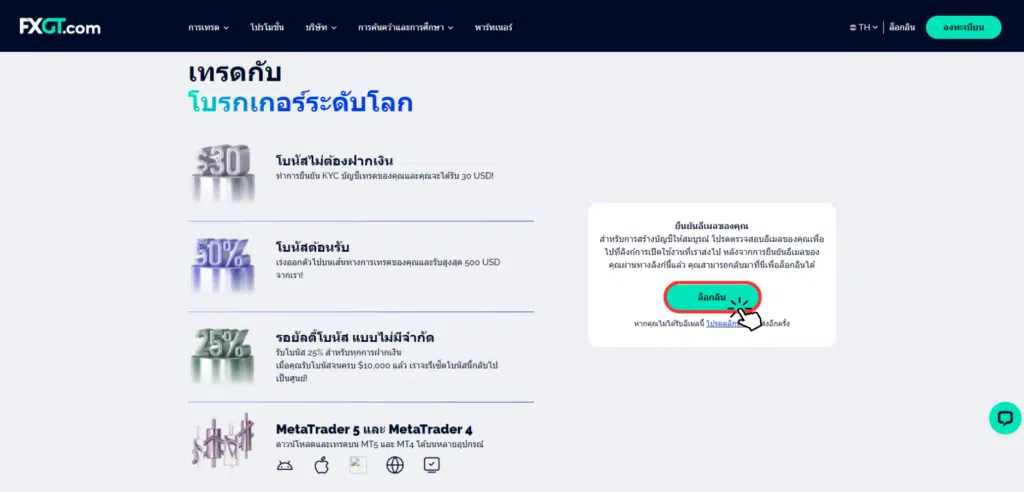This screenshot has height=492, width=1024.
Task: Click the text mentioning 30 USD KYC bonus
Action: pyautogui.click(x=385, y=176)
